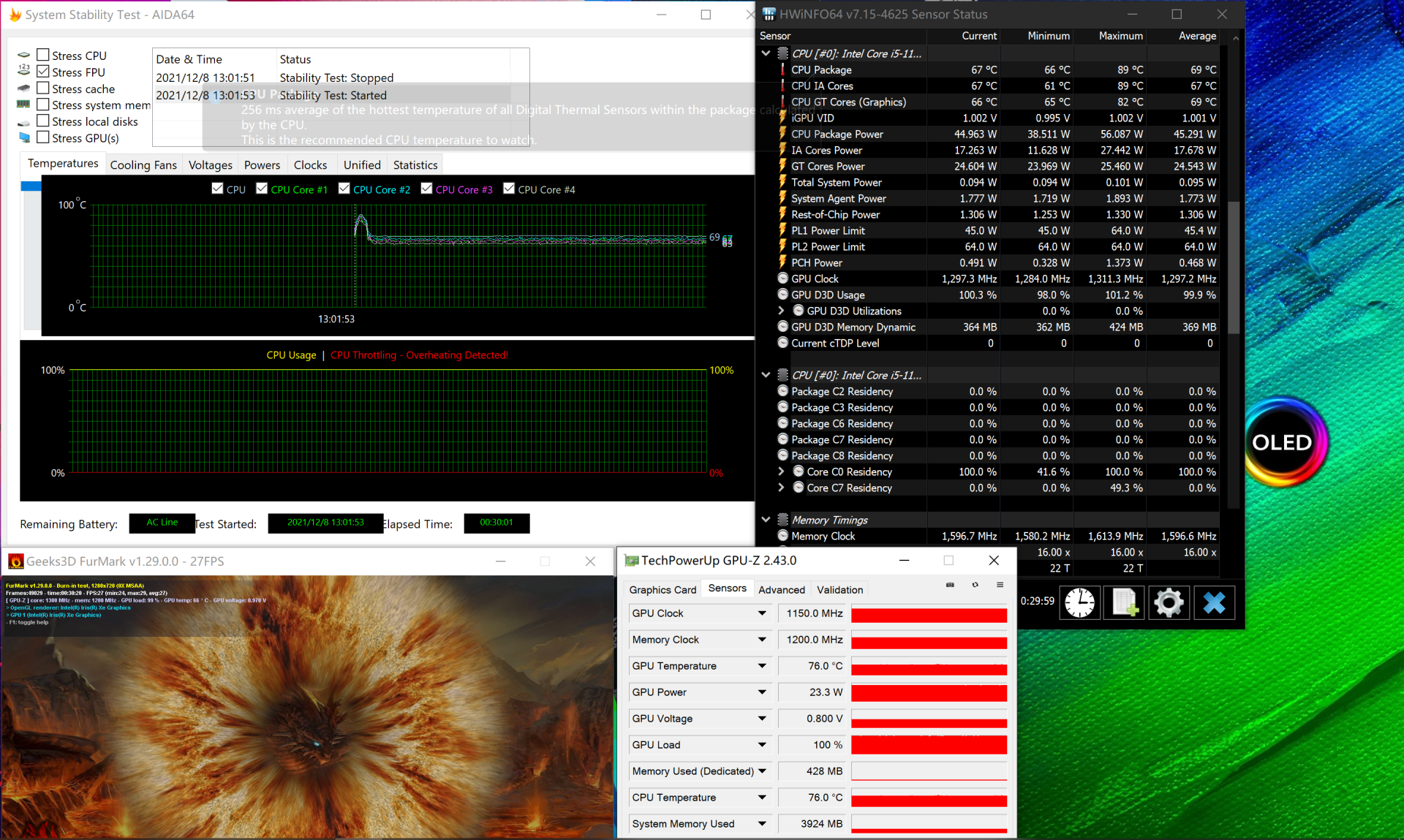Click the RAM icon beside Stress system memory
Viewport: 1404px width, 840px height.
[x=24, y=105]
